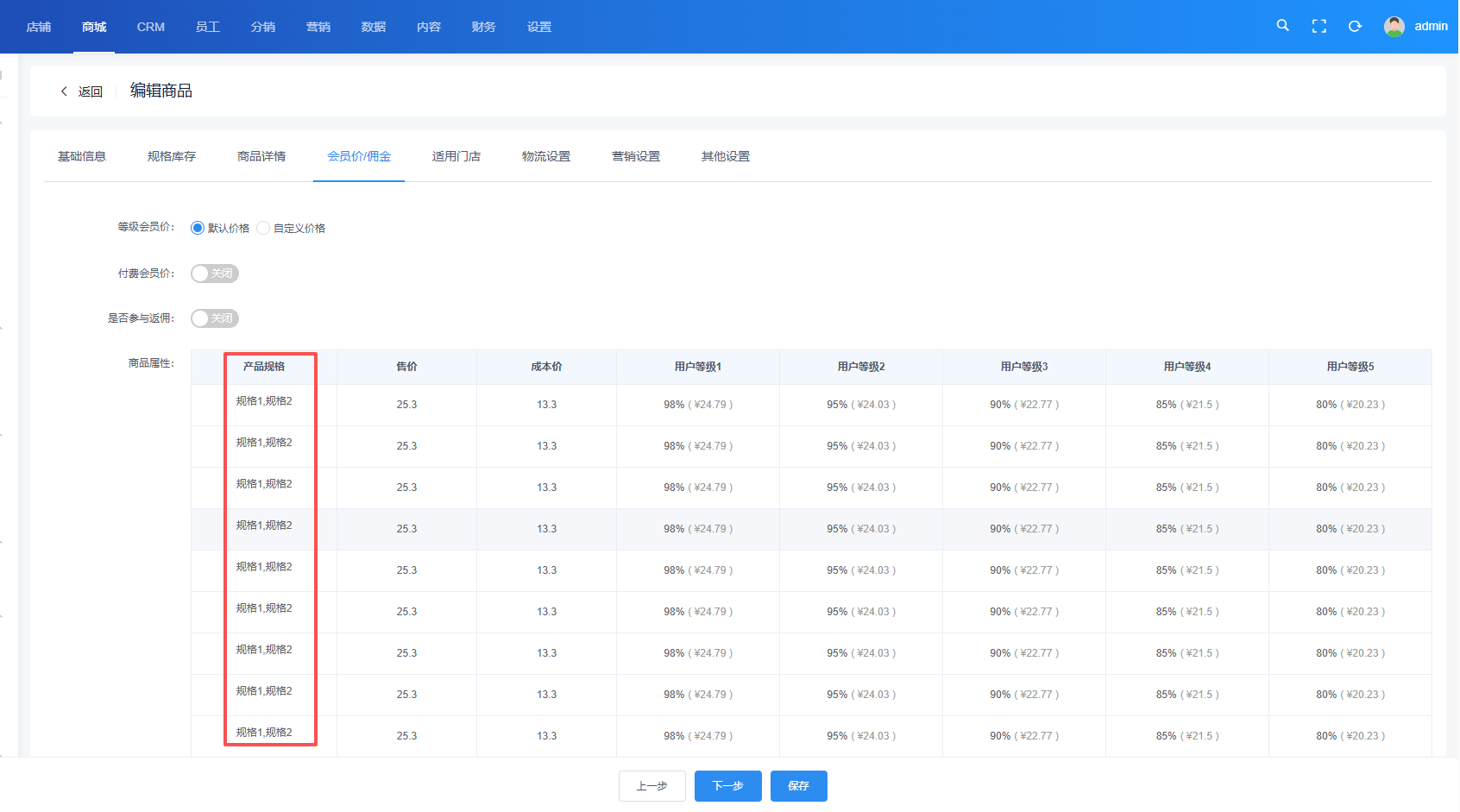Enable the 付费会员价 switch
The height and width of the screenshot is (812, 1460).
(214, 274)
